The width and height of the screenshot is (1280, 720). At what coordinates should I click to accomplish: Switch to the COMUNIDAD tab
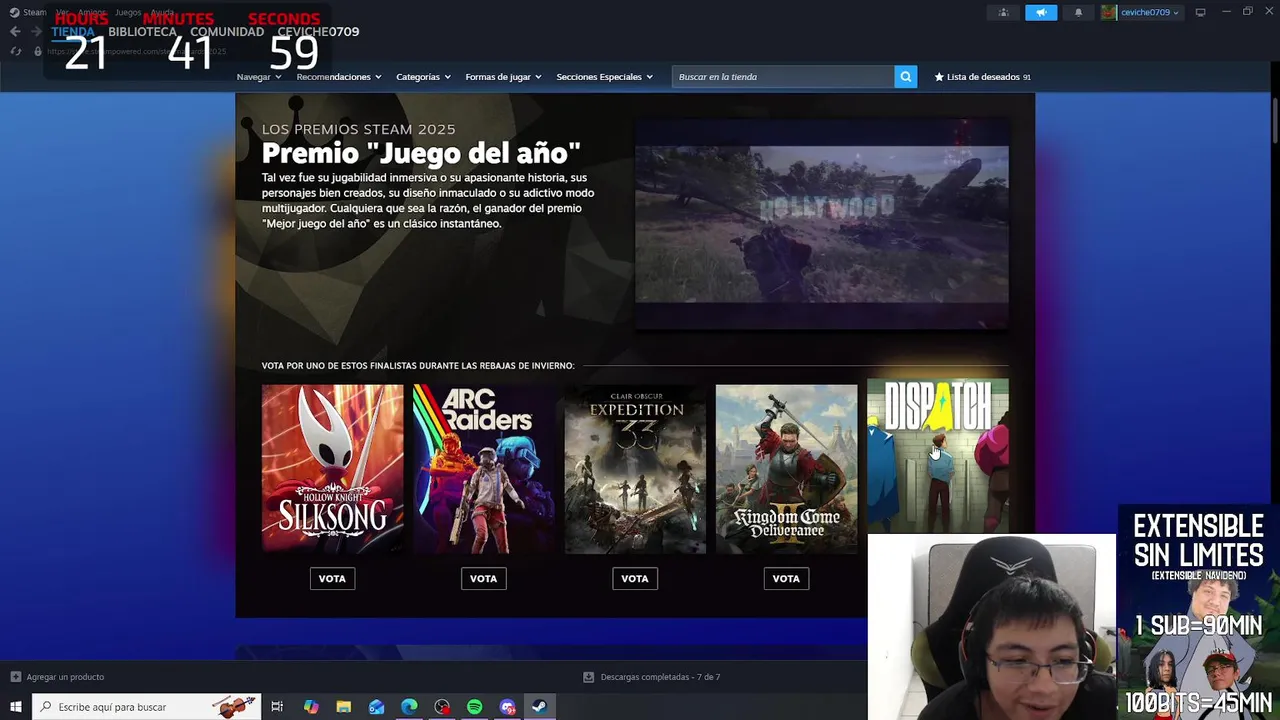[227, 31]
